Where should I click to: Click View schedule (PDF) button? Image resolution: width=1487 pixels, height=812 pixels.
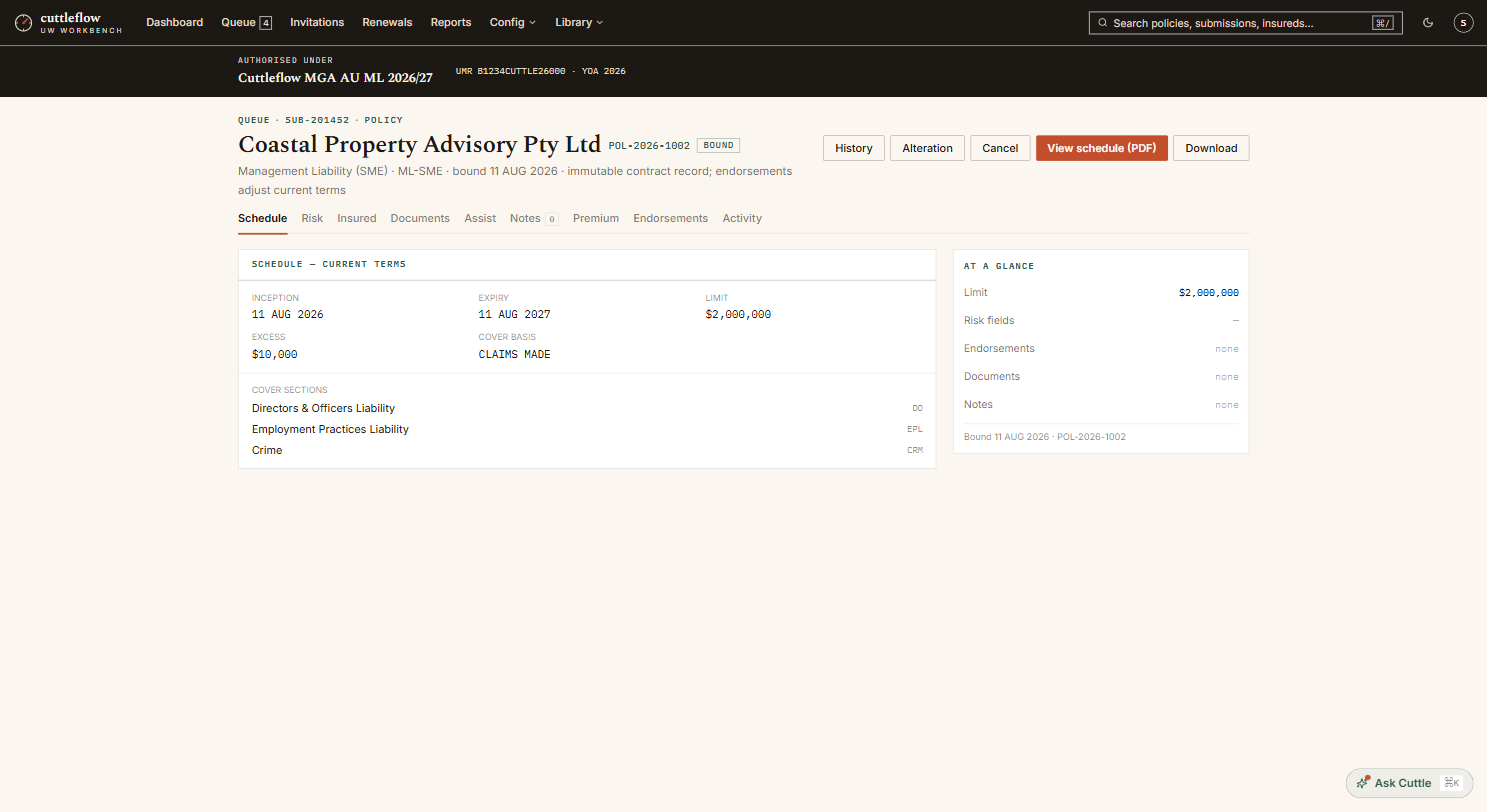(1101, 148)
